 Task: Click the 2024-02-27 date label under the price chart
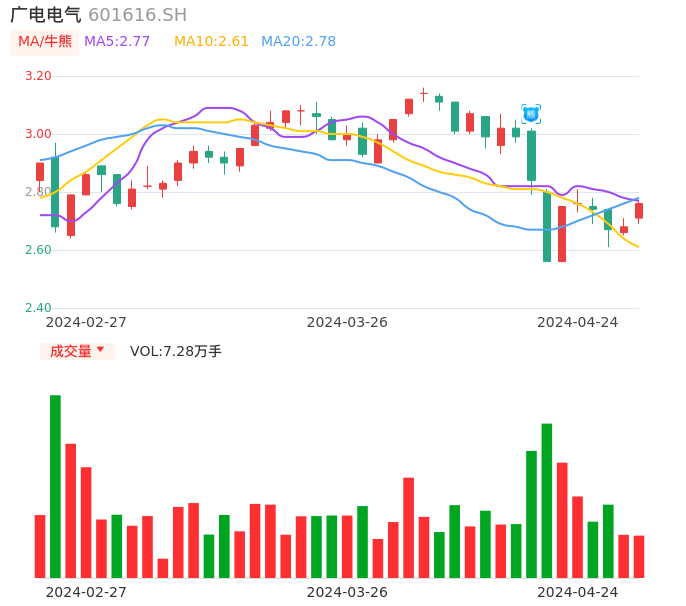[x=86, y=322]
